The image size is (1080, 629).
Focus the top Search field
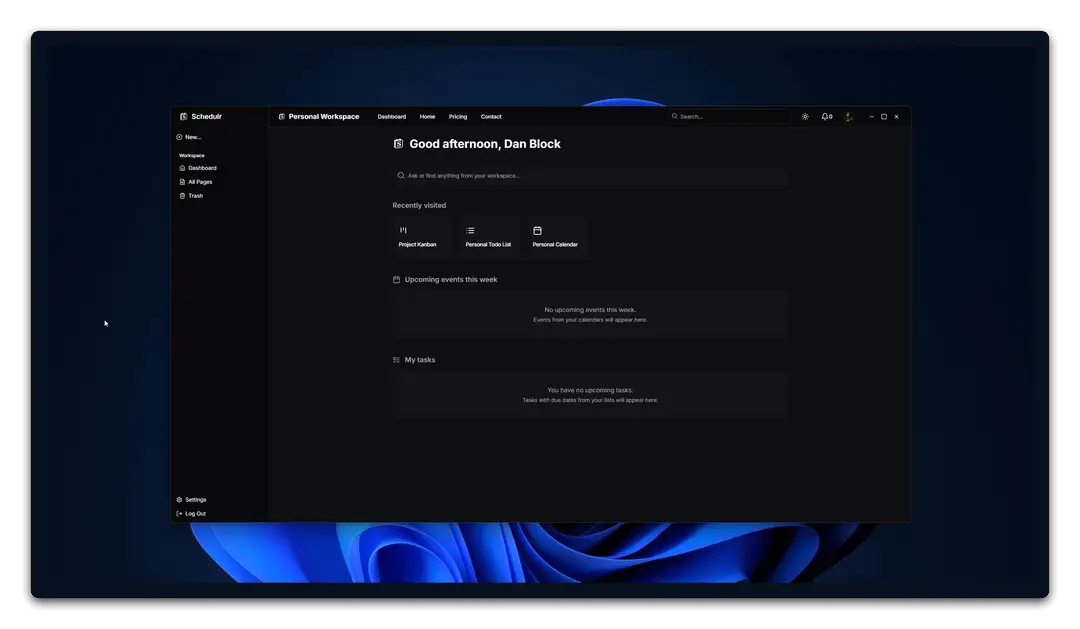coord(730,117)
